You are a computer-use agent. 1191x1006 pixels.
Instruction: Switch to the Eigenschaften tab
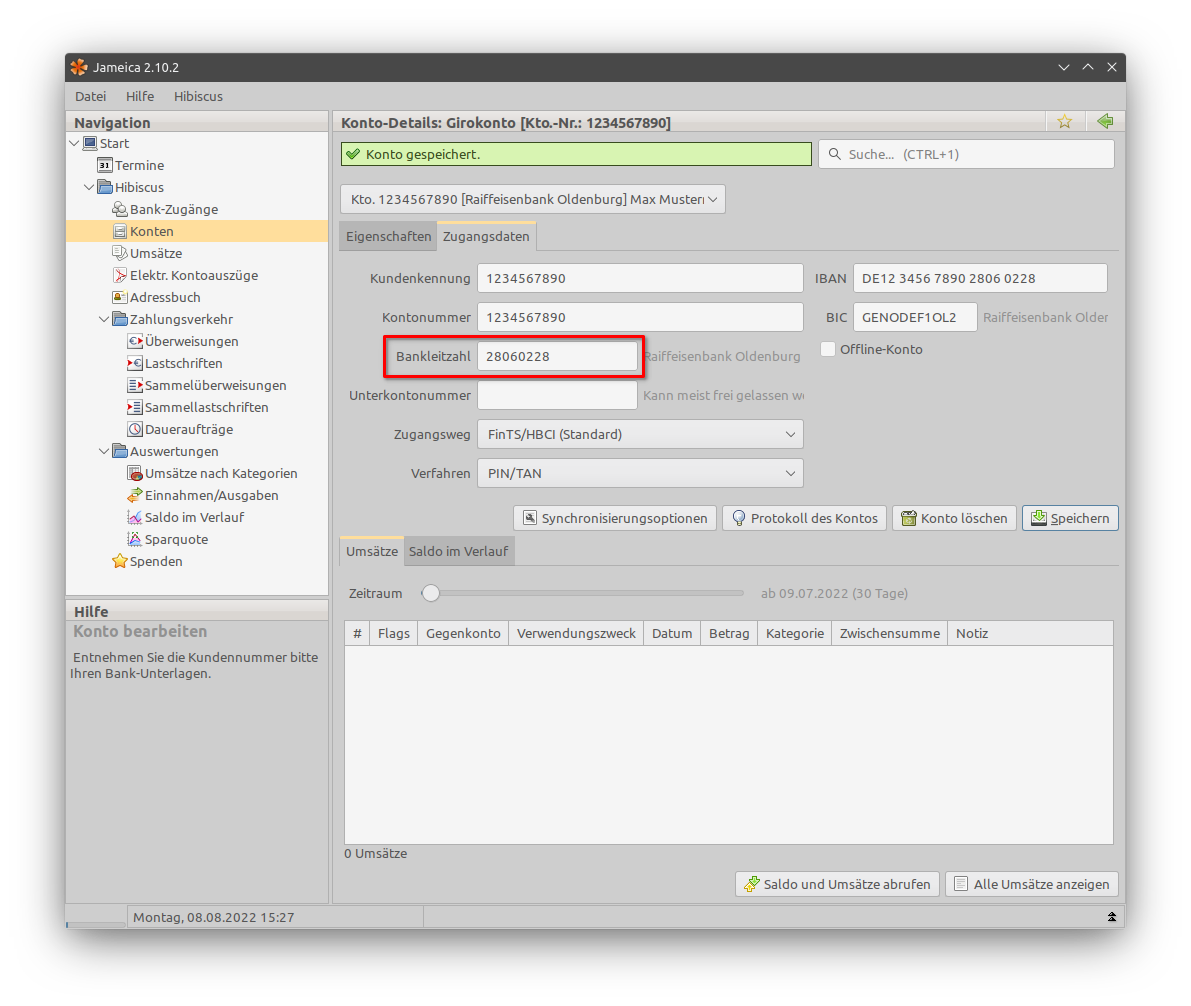click(x=388, y=236)
